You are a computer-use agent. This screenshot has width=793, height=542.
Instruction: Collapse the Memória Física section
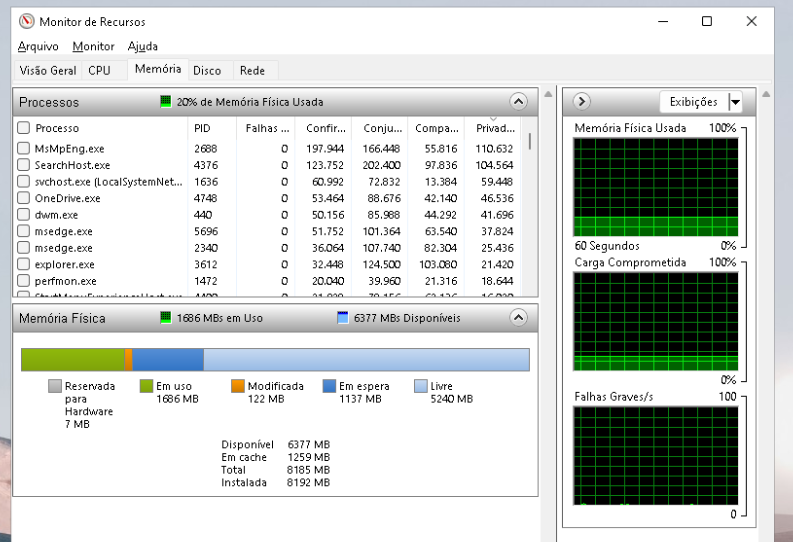point(517,317)
